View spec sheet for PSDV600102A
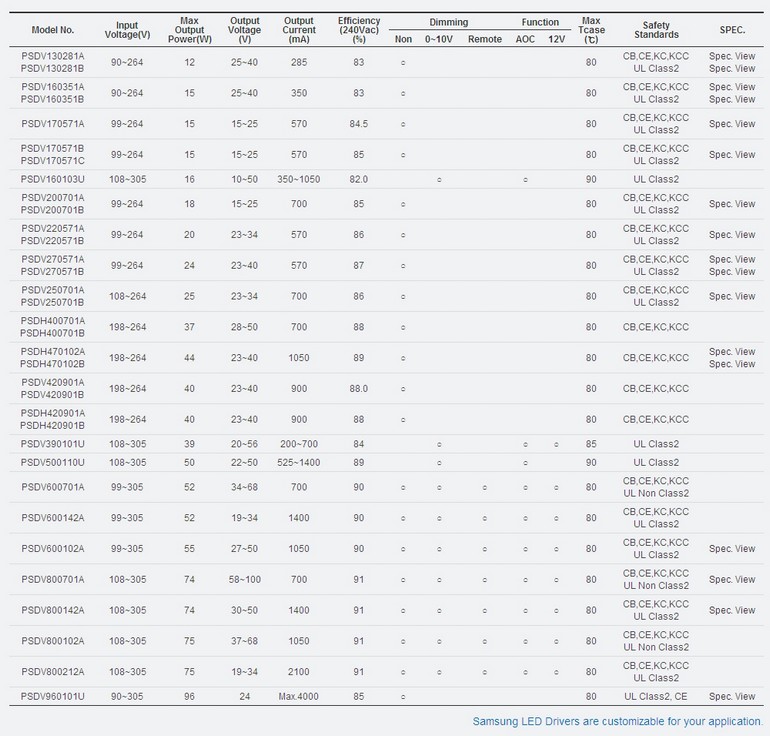 (x=732, y=549)
